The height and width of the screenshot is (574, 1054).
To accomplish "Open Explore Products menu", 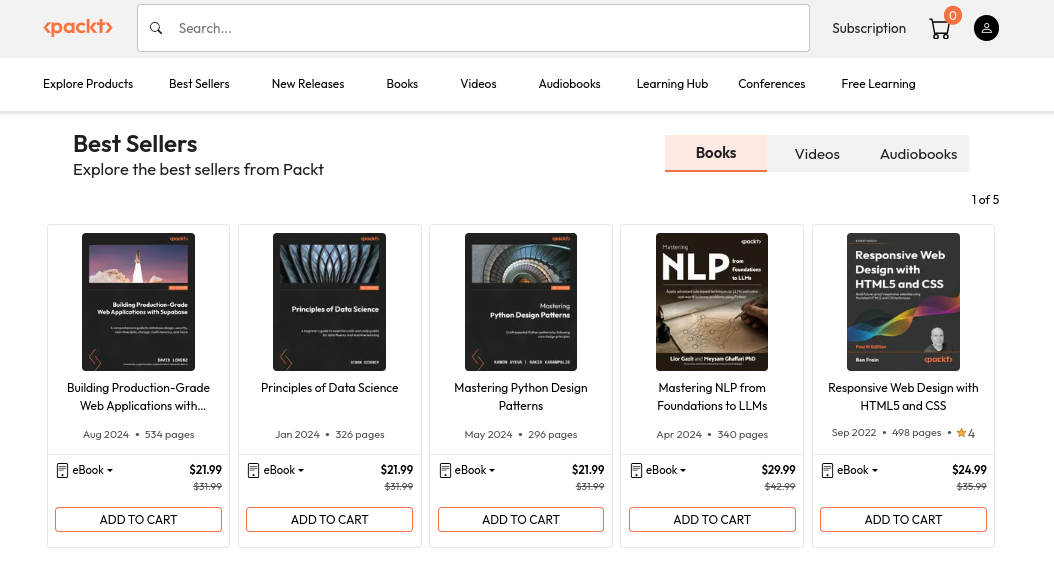I will pos(88,84).
